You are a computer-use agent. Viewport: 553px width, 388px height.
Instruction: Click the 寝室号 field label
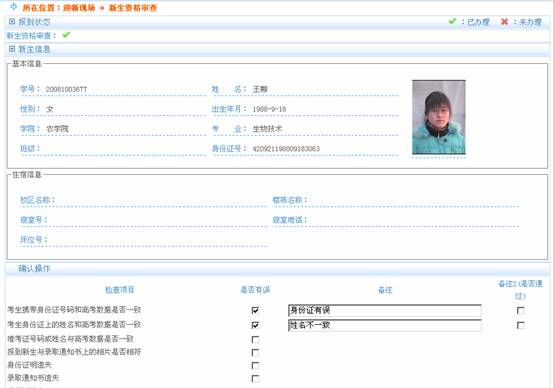[x=34, y=220]
